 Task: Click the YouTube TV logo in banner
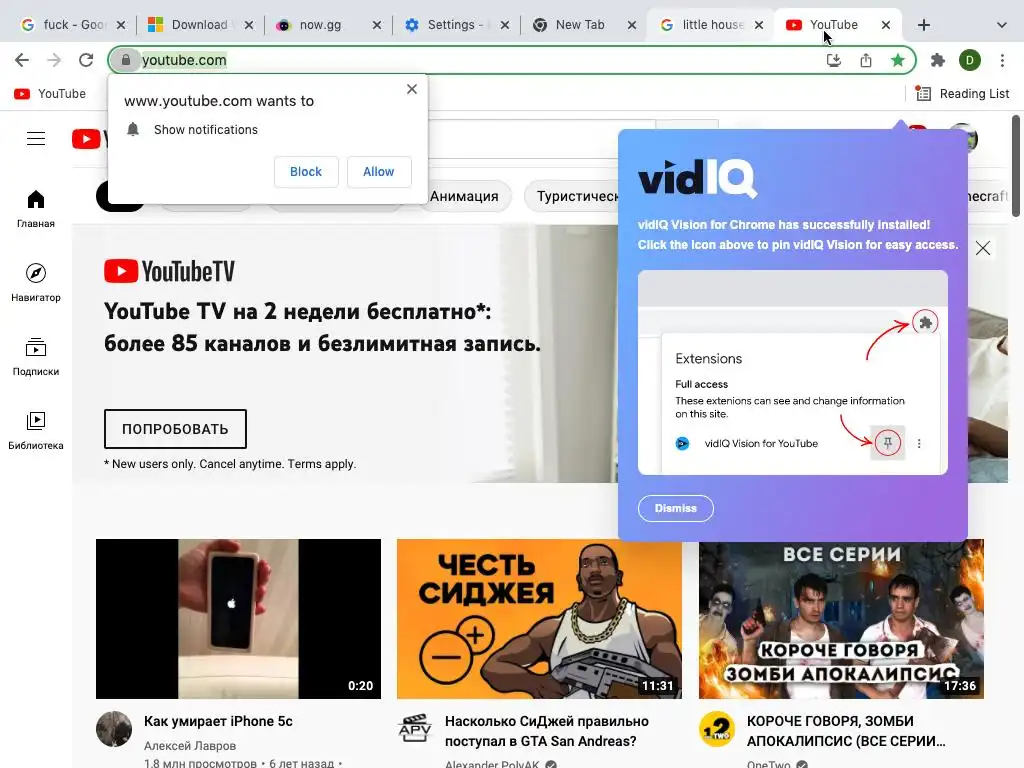[169, 271]
